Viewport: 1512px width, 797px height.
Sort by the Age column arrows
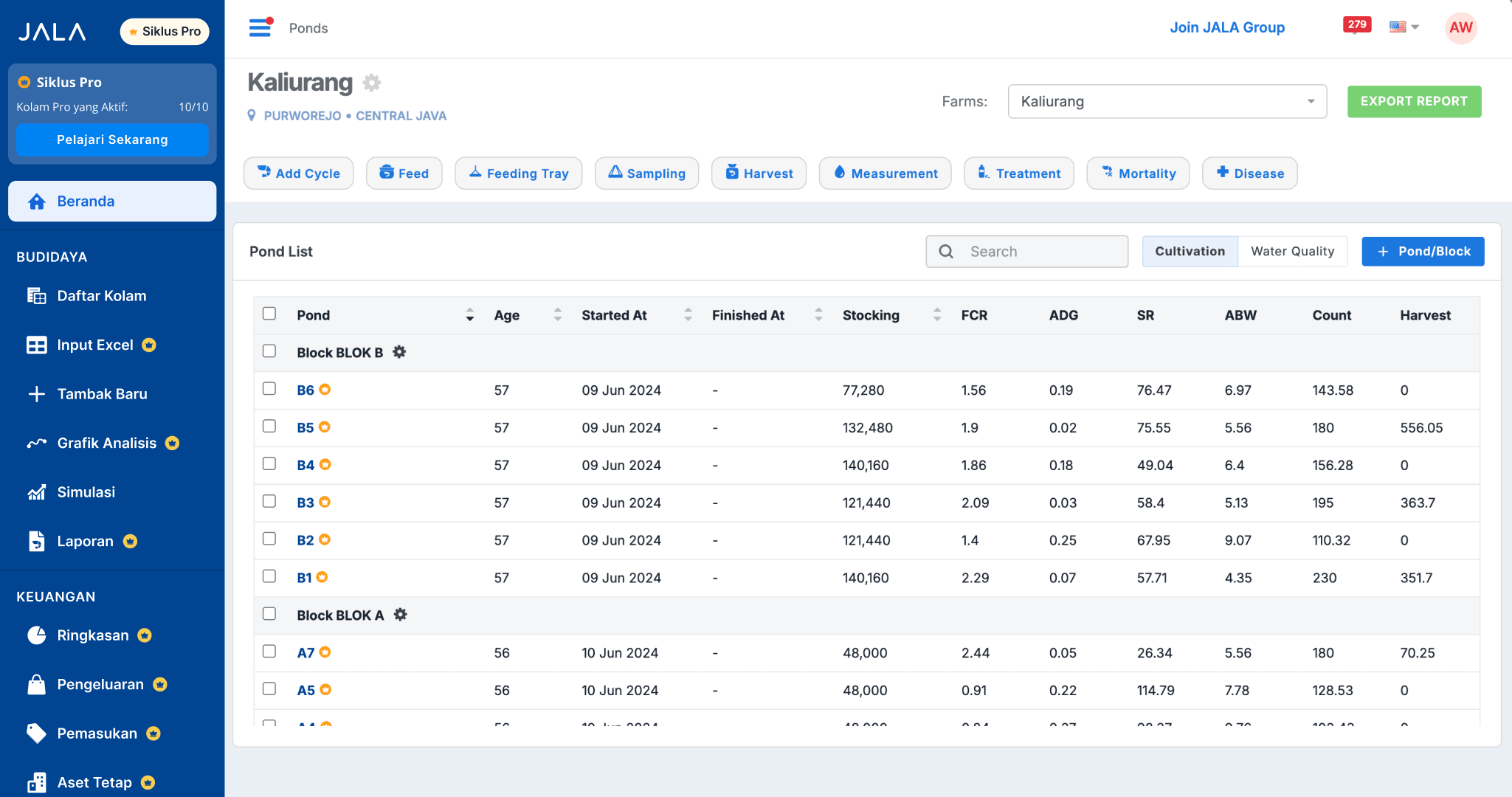(558, 315)
